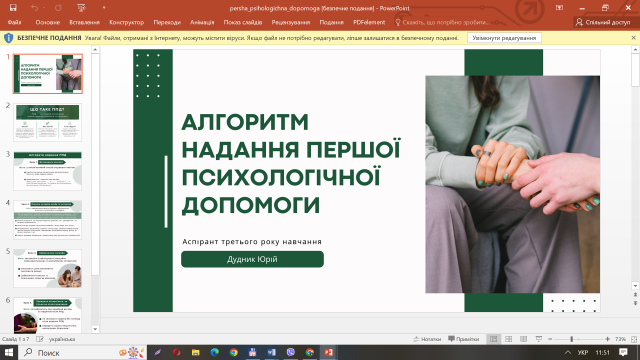The image size is (640, 360).
Task: Click the Save icon in quick access toolbar
Action: click(13, 8)
